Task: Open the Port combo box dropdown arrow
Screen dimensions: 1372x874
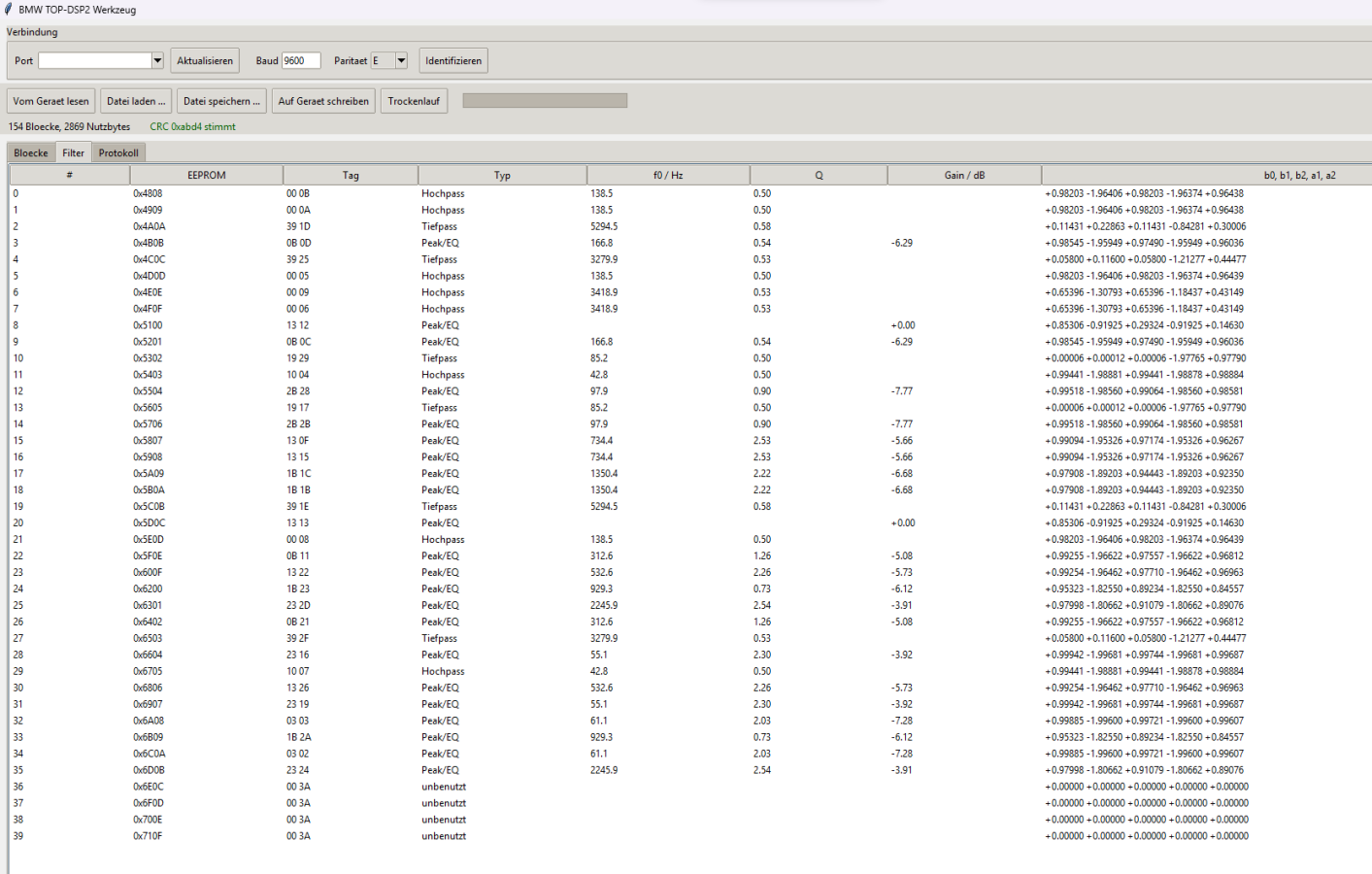Action: tap(157, 60)
